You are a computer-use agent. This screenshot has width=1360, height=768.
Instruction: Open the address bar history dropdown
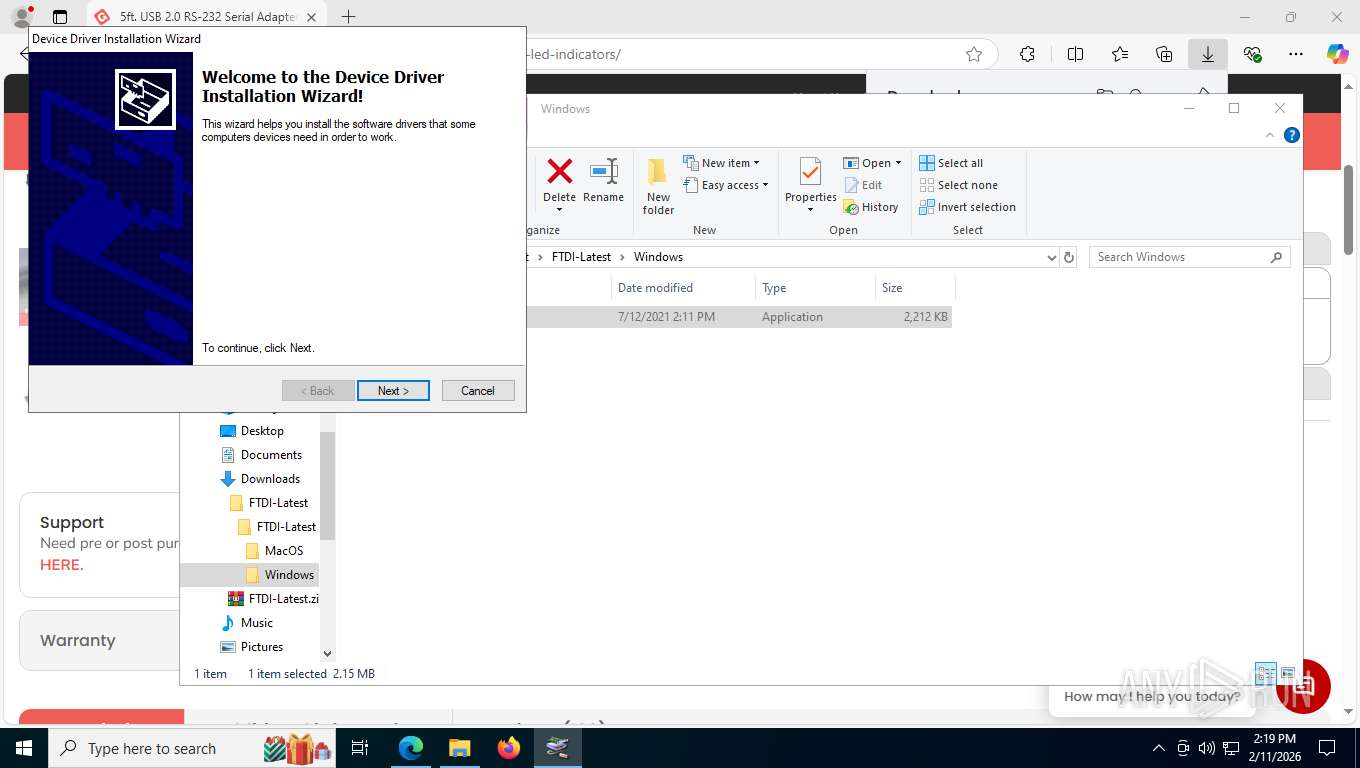point(1051,257)
